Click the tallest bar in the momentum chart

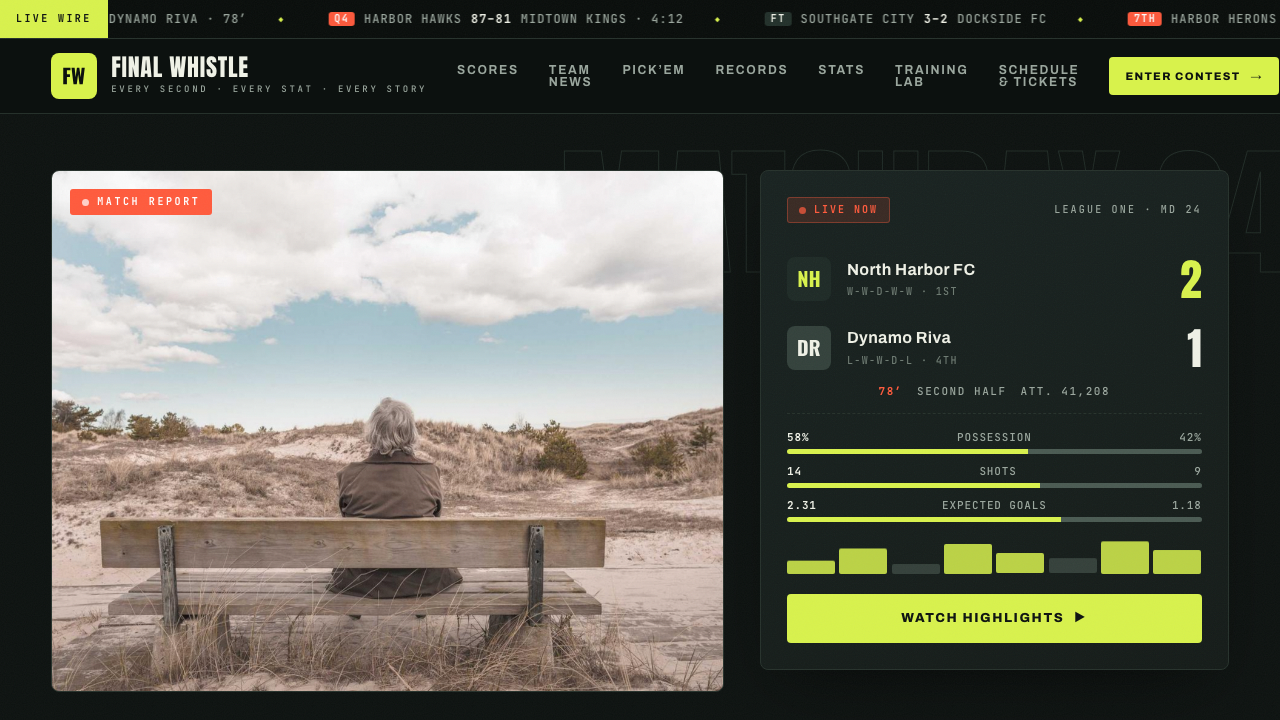[x=1125, y=558]
